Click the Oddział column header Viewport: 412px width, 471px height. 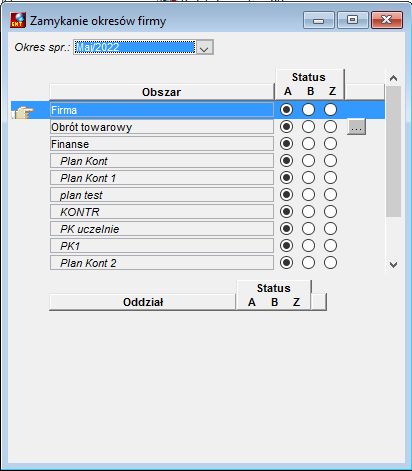(x=143, y=302)
